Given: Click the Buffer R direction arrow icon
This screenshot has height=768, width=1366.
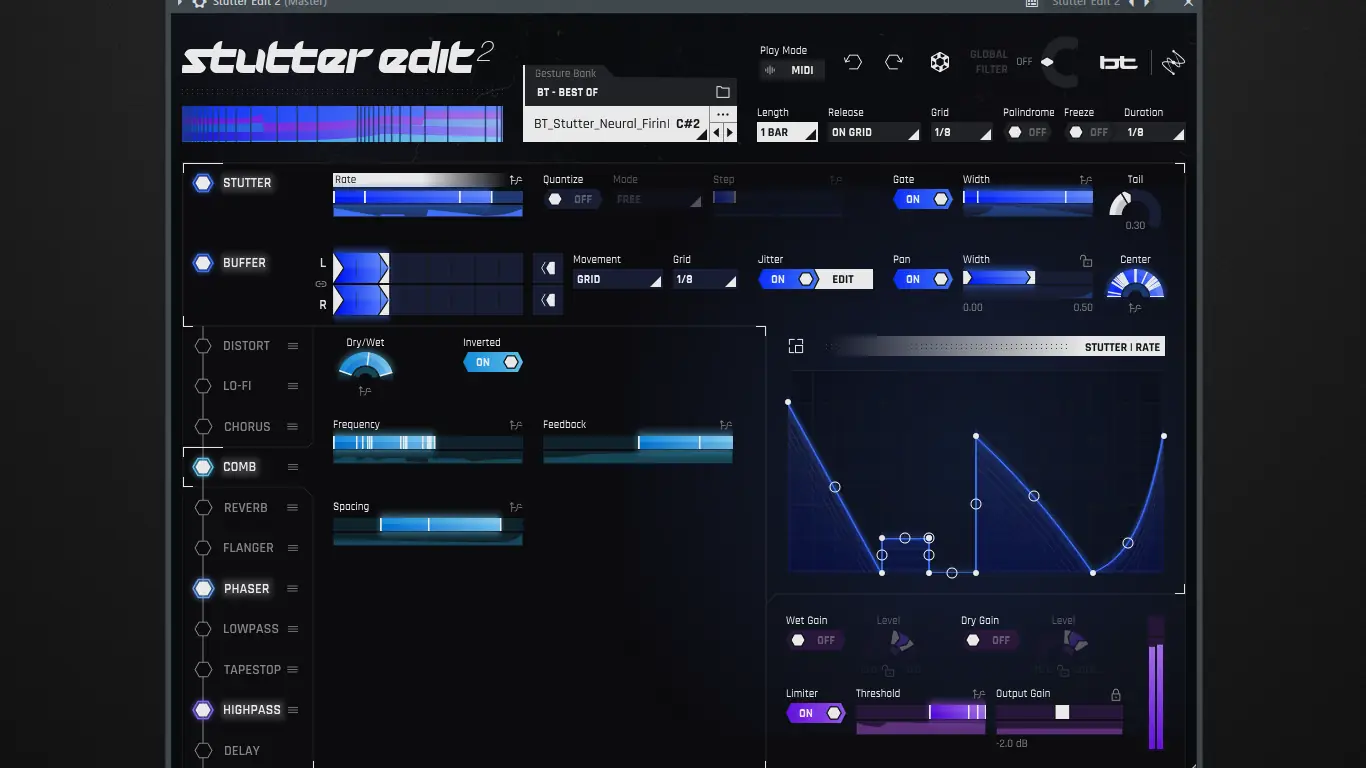Looking at the screenshot, I should (548, 300).
